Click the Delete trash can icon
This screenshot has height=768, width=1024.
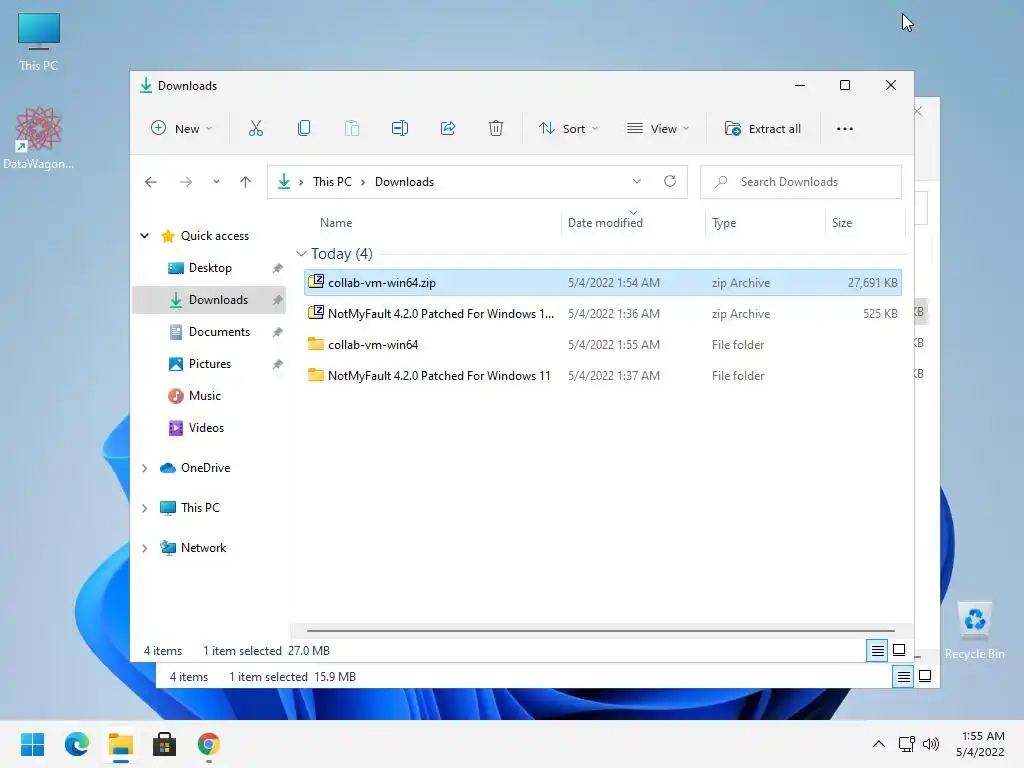(496, 129)
